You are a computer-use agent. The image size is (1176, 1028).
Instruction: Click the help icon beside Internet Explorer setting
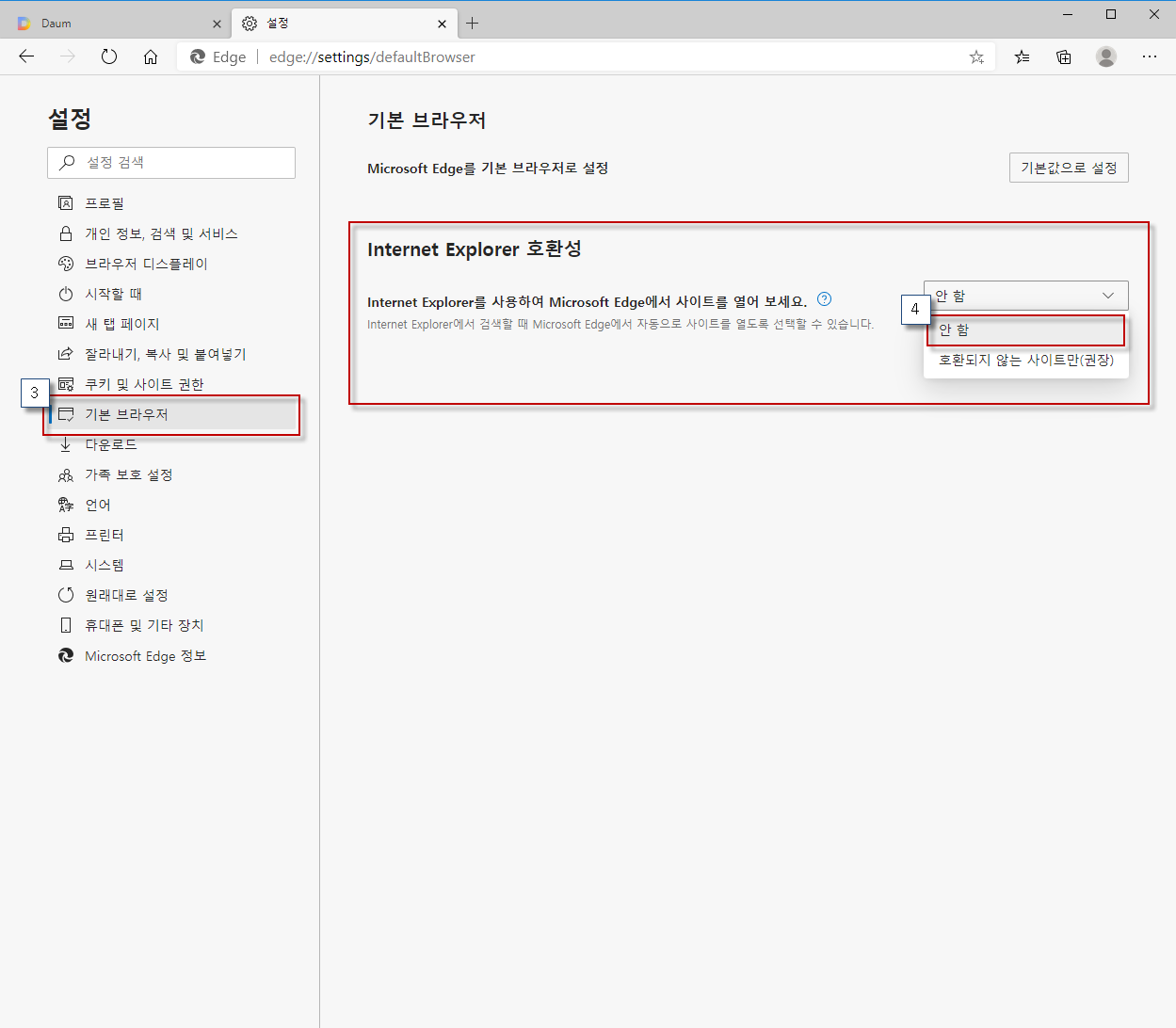824,299
